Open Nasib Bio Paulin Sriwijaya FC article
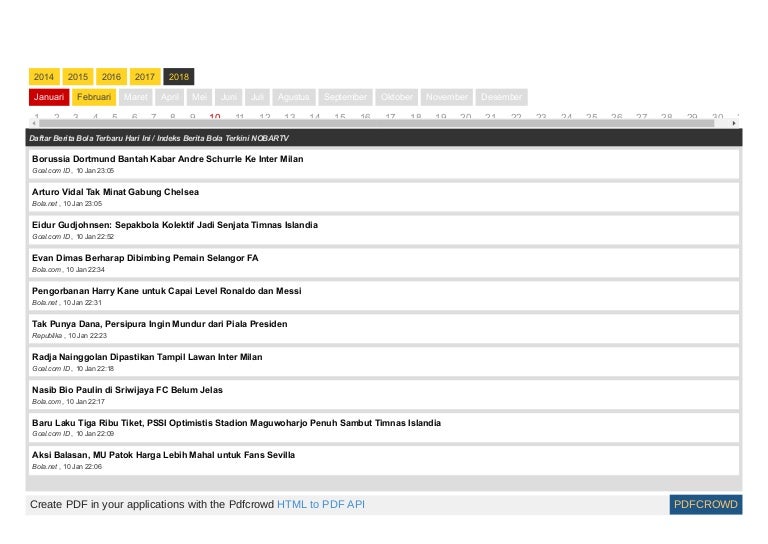The width and height of the screenshot is (768, 544). coord(127,390)
